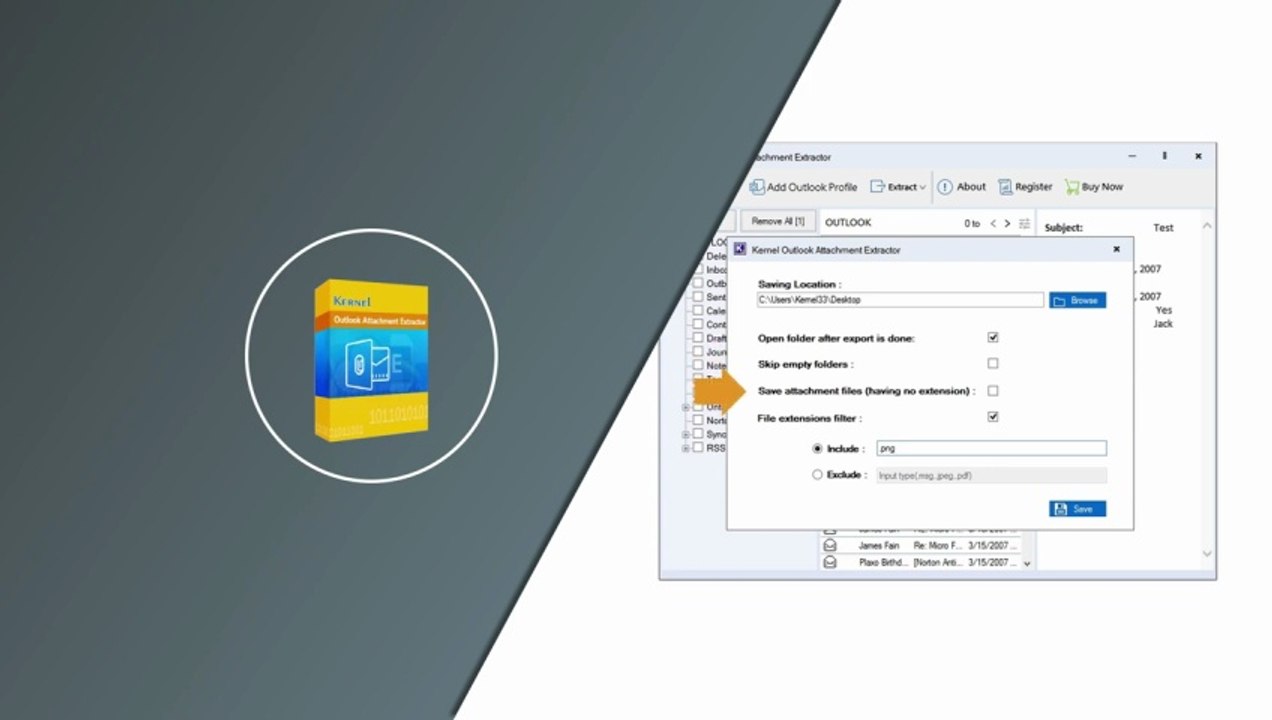Image resolution: width=1272 pixels, height=720 pixels.
Task: Open the filter settings icon above message list
Action: [1024, 223]
